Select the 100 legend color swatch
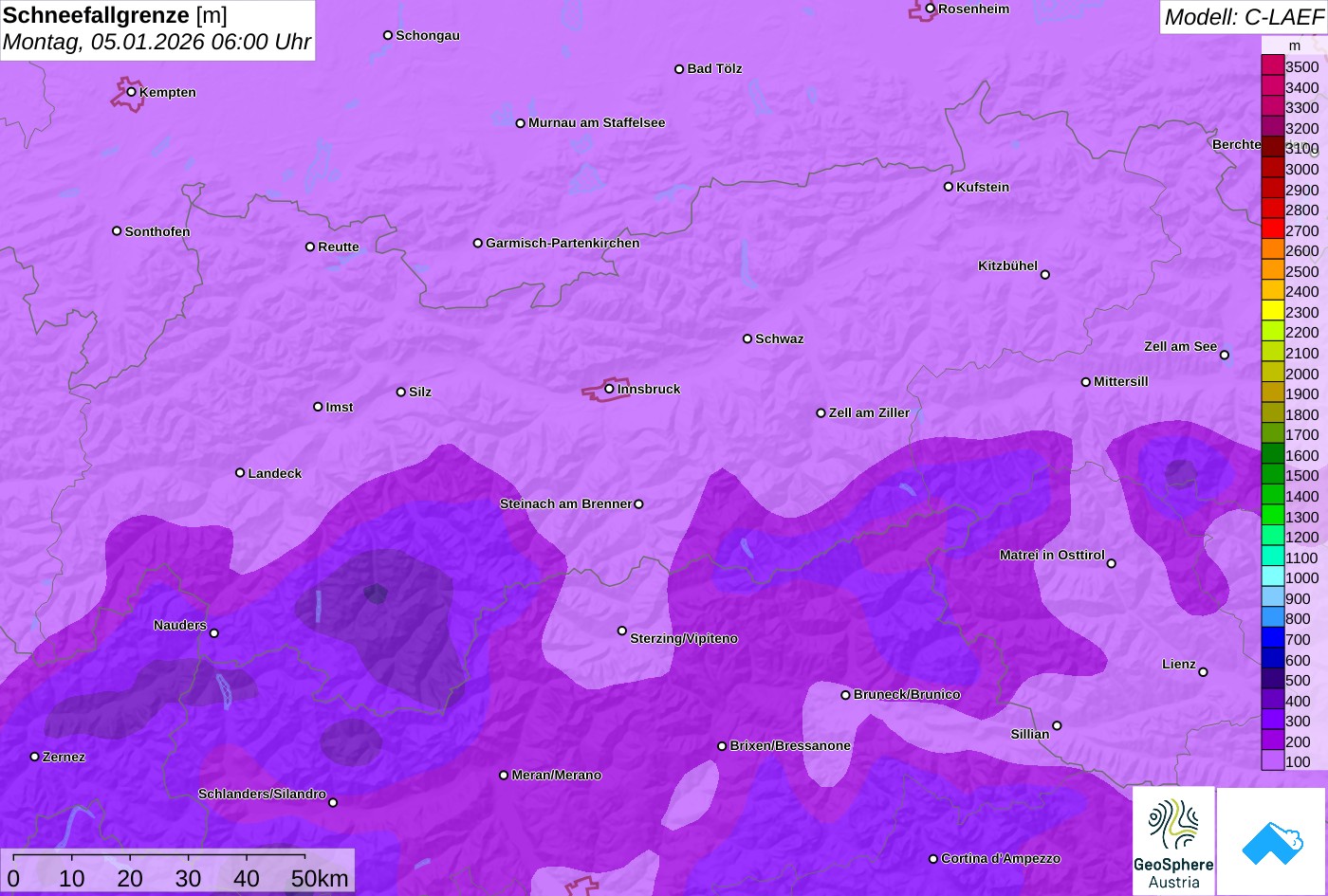 [1272, 761]
